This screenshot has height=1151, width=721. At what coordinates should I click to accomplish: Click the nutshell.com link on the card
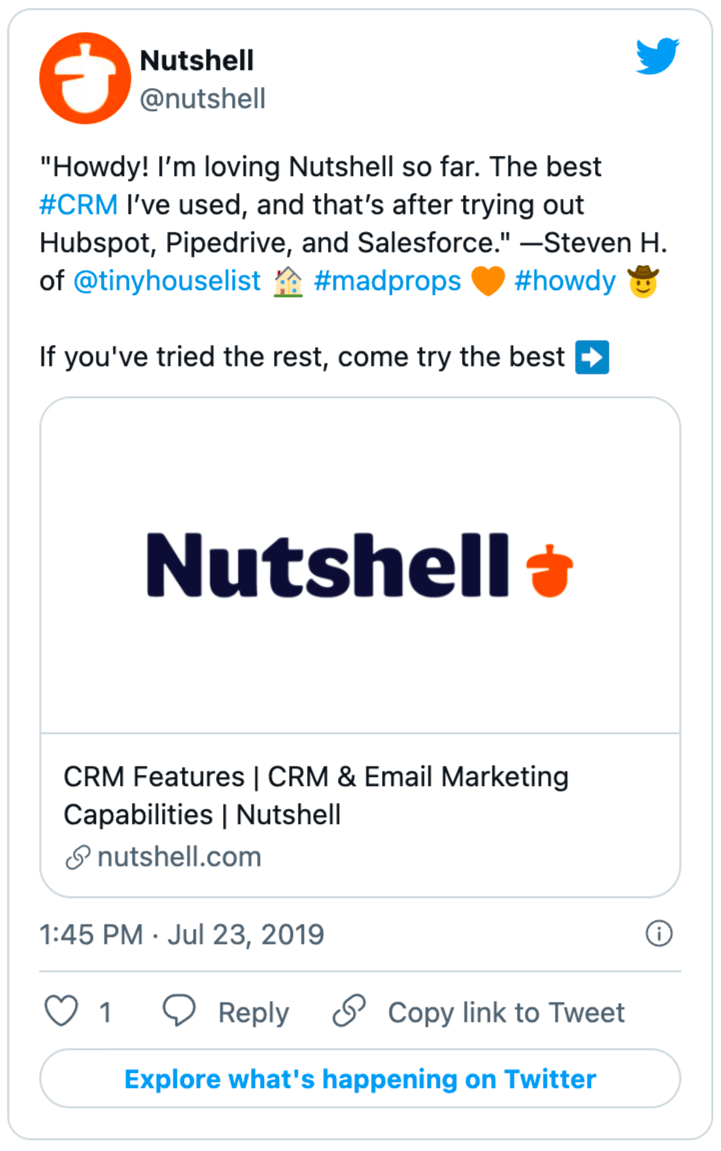pyautogui.click(x=177, y=857)
